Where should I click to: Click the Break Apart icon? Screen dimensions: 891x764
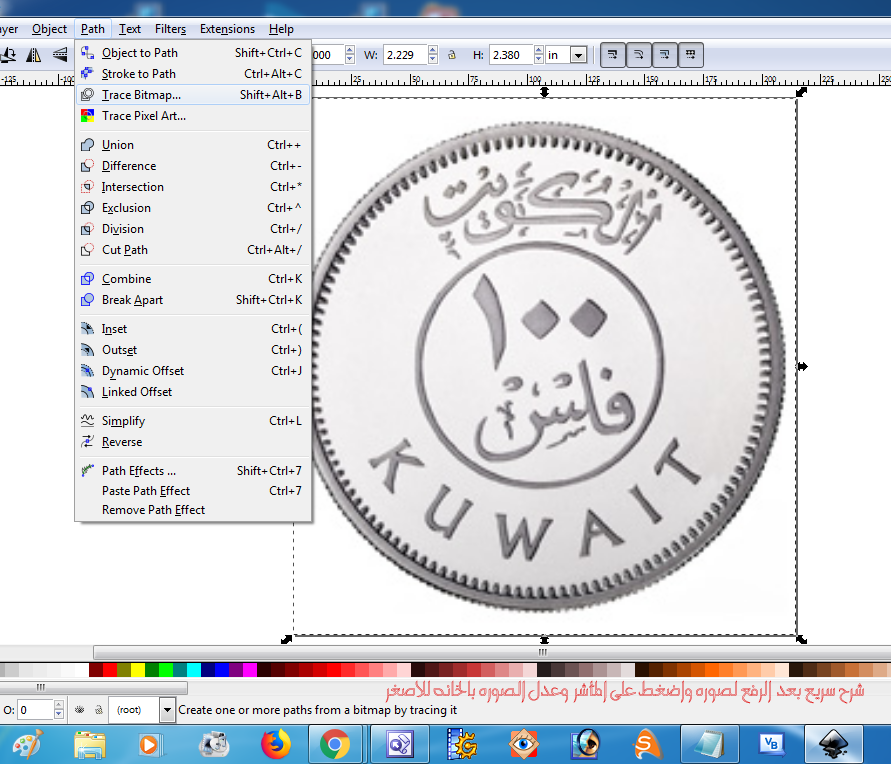tap(88, 300)
